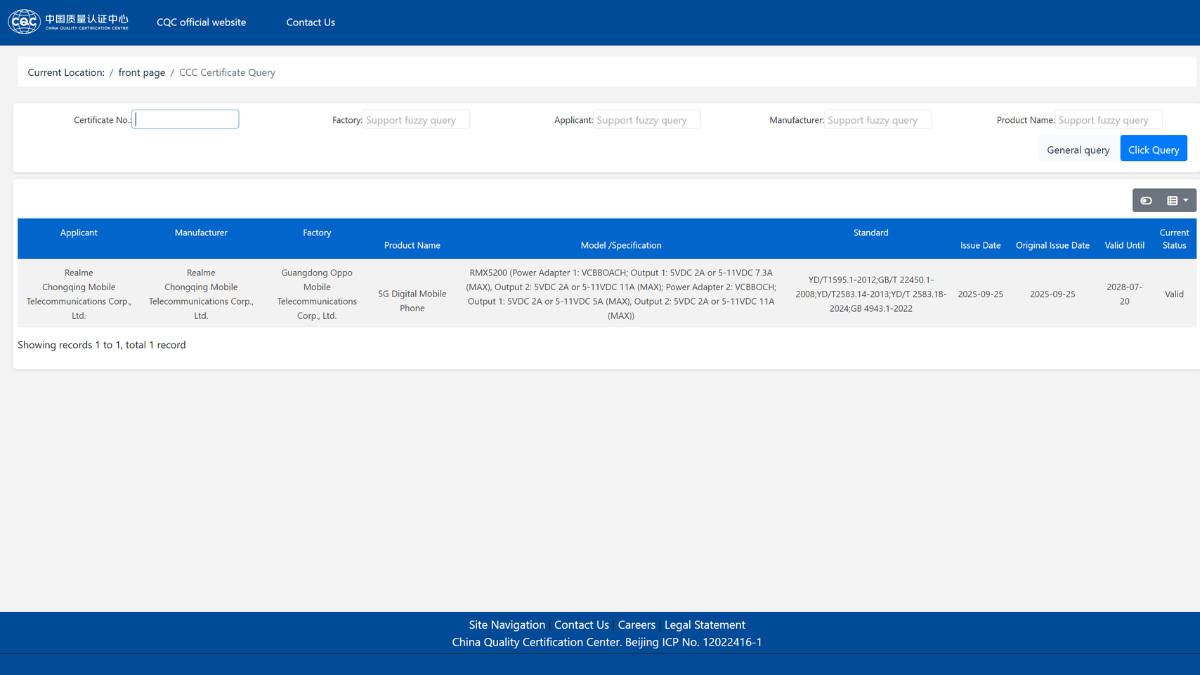Click the Model /Specification column header
The height and width of the screenshot is (675, 1200).
[x=621, y=245]
